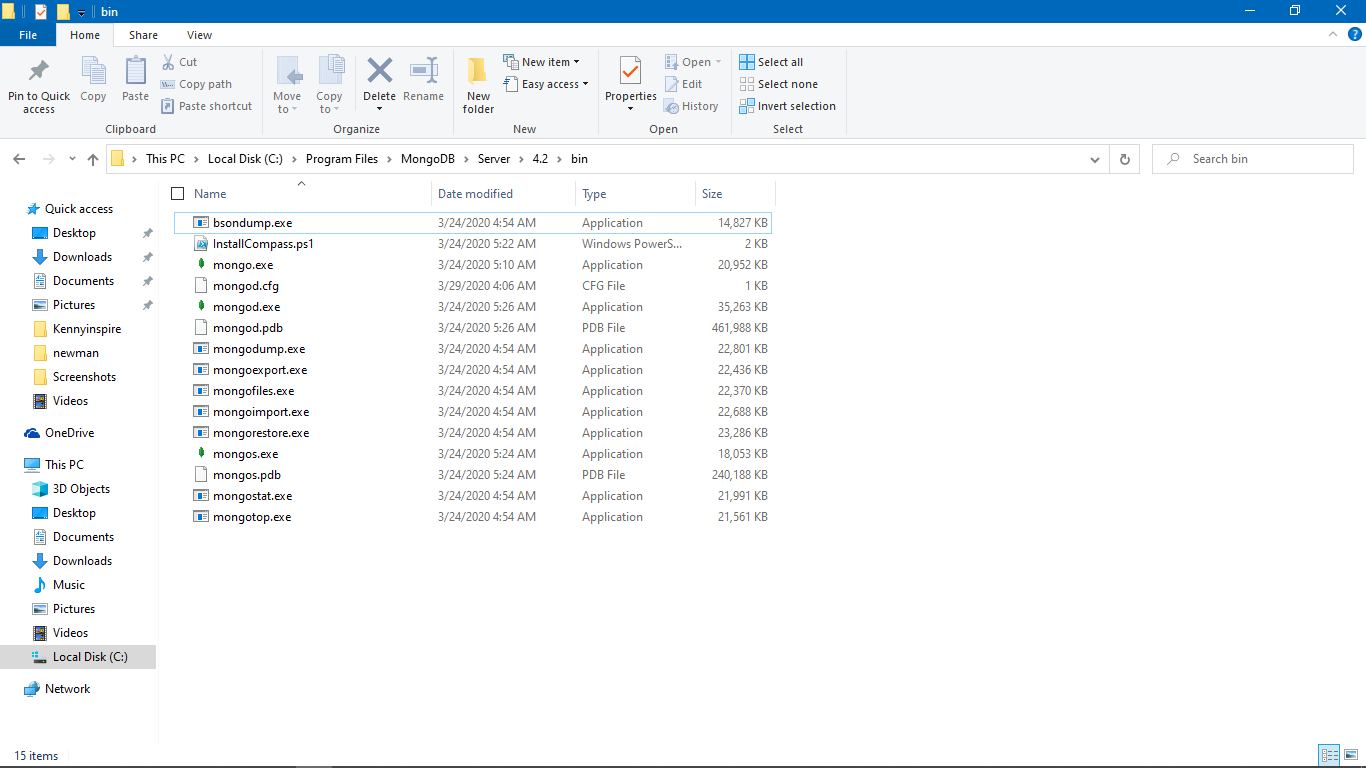The height and width of the screenshot is (768, 1366).
Task: Click the Help question mark icon
Action: [1355, 34]
